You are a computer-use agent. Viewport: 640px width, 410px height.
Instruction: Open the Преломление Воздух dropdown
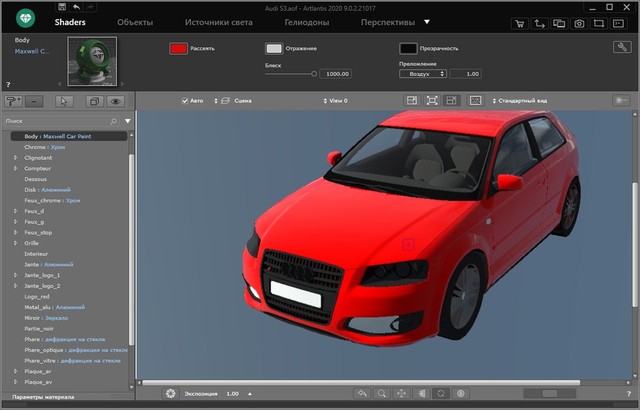click(423, 74)
